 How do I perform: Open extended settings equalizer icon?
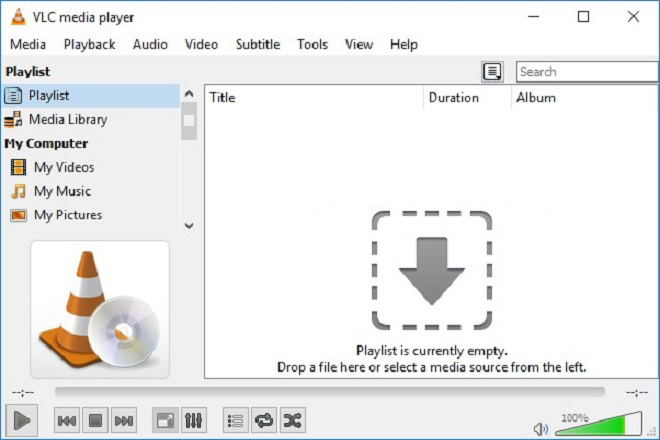(x=193, y=420)
